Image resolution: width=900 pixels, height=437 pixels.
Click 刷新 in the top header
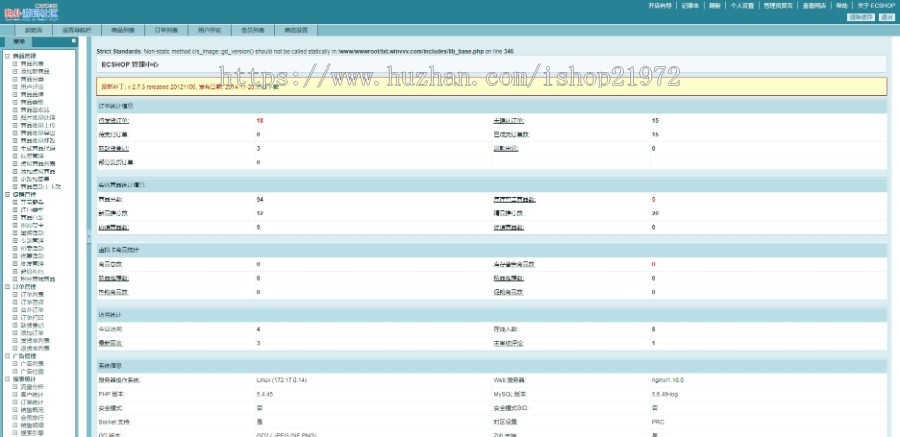(715, 6)
